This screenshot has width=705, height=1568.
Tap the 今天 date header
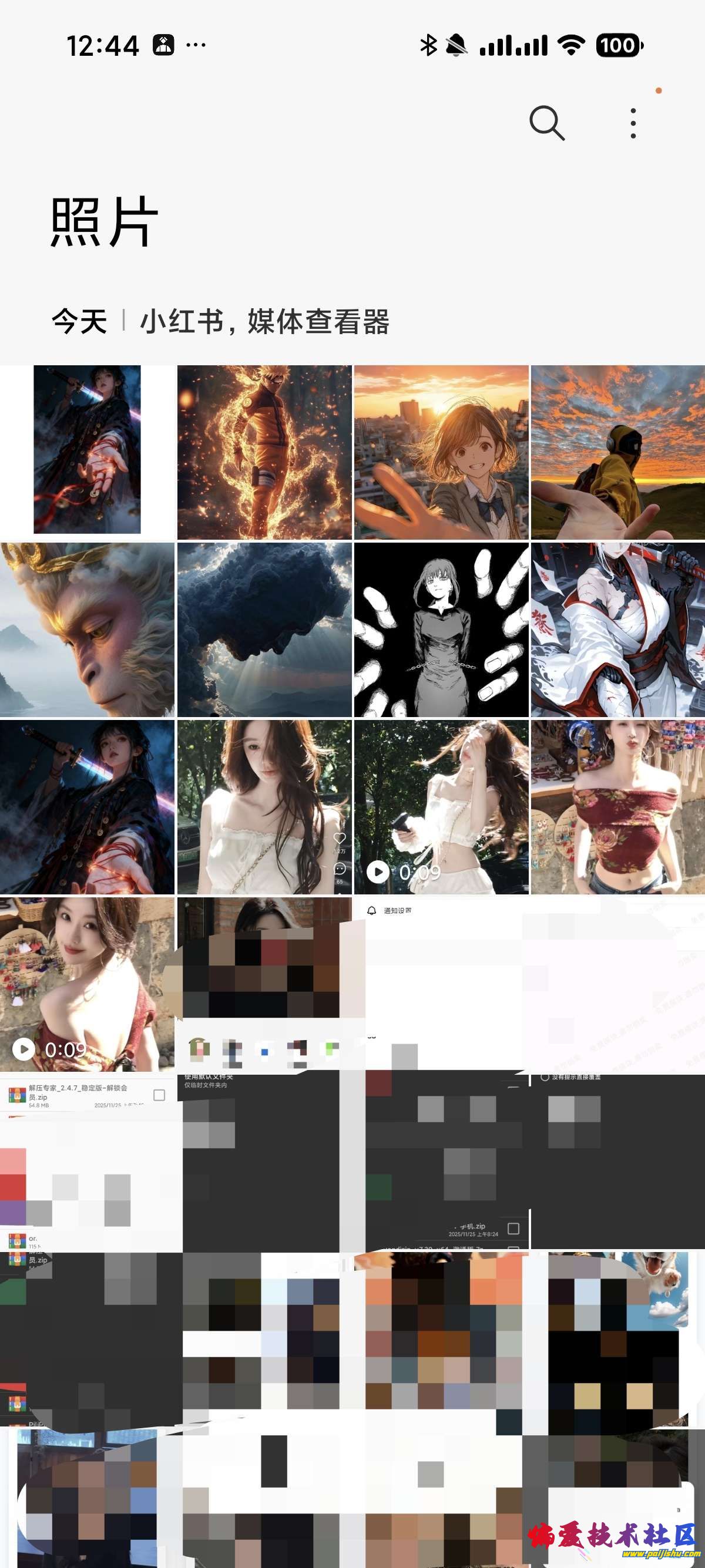click(79, 321)
